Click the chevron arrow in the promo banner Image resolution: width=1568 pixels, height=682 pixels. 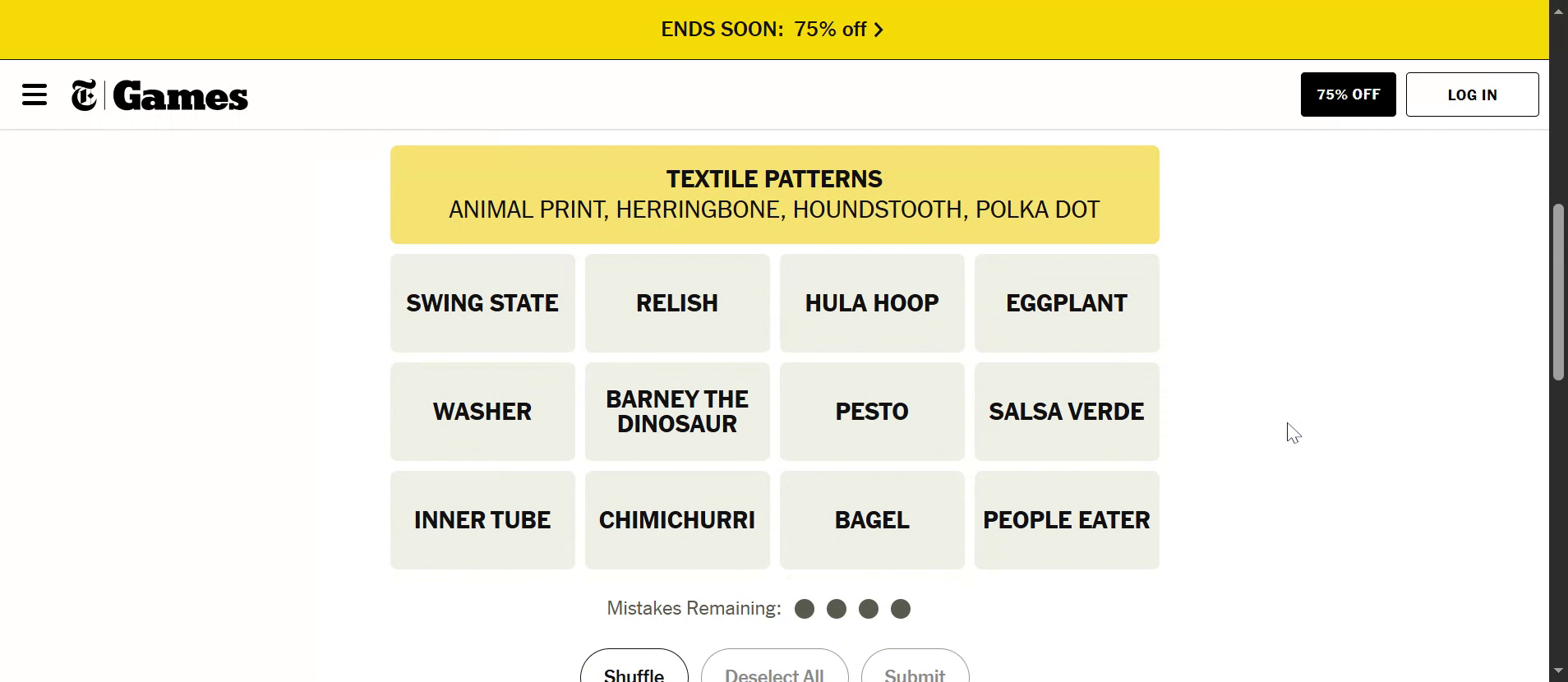click(x=879, y=30)
